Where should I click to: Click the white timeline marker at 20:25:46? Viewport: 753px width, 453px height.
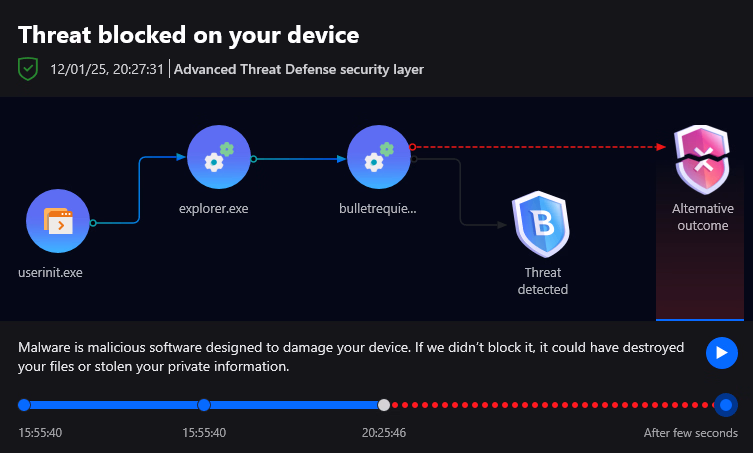tap(384, 405)
